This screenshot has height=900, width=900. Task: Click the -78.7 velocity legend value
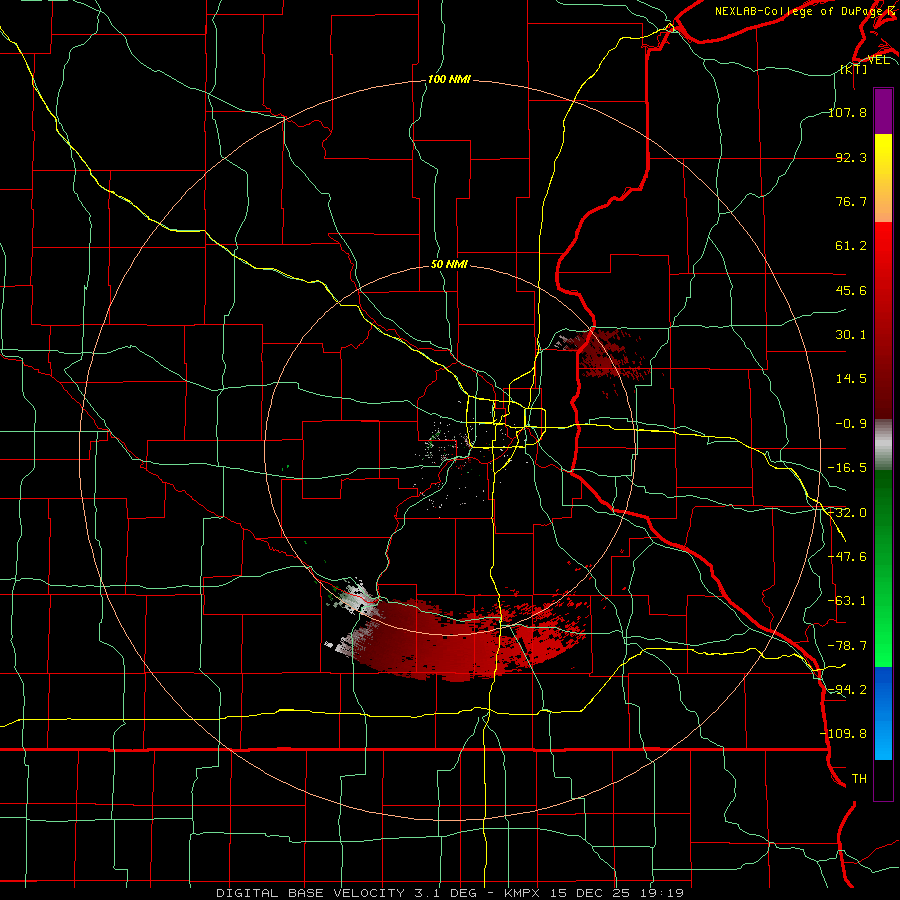click(x=847, y=646)
